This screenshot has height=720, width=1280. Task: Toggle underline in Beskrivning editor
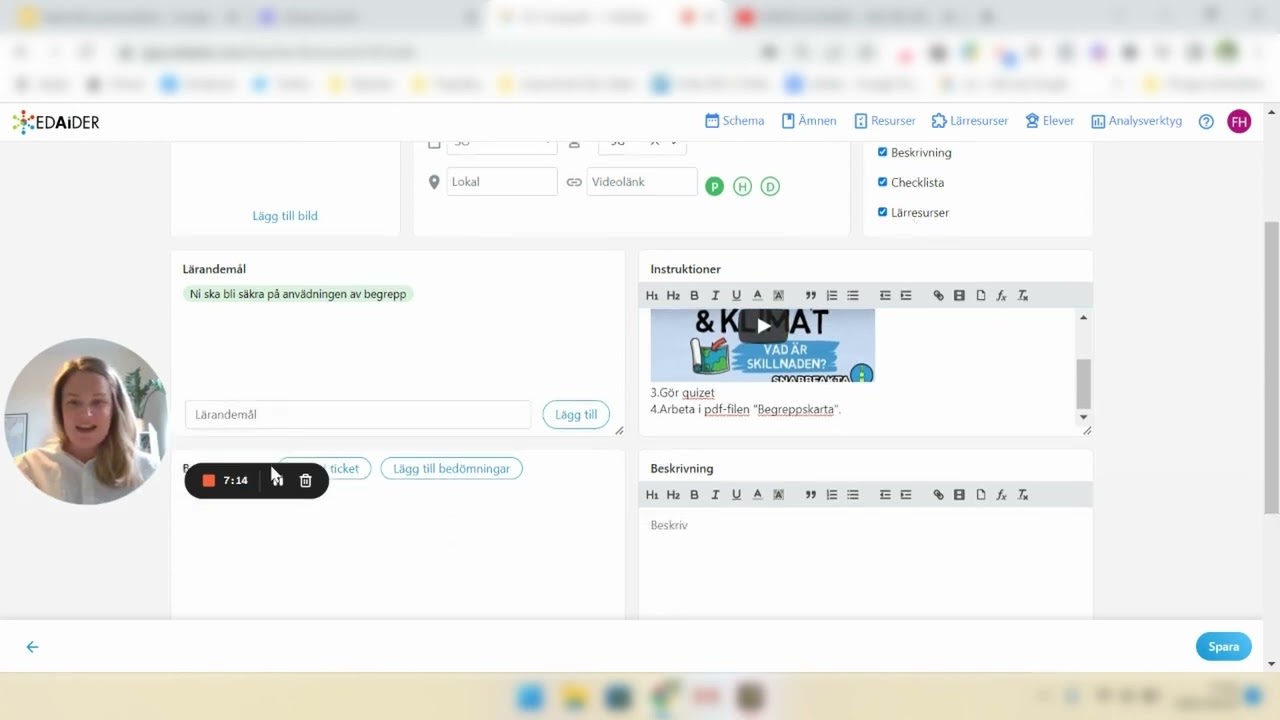click(x=736, y=495)
